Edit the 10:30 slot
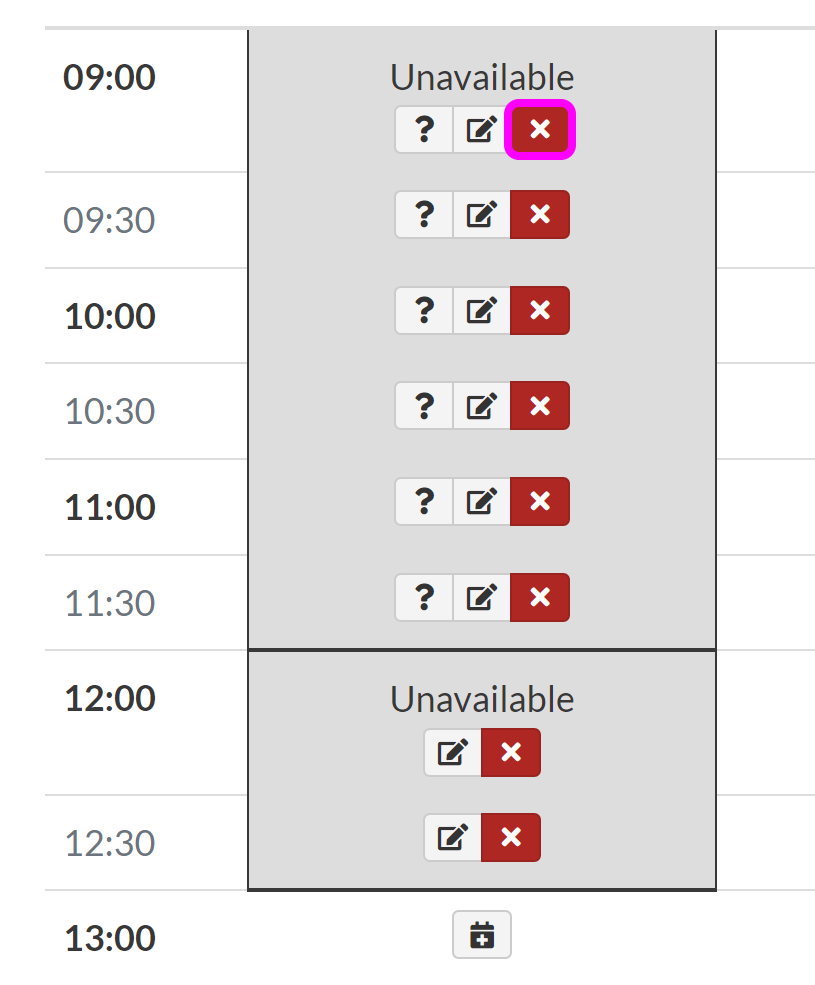815x985 pixels. coord(482,405)
